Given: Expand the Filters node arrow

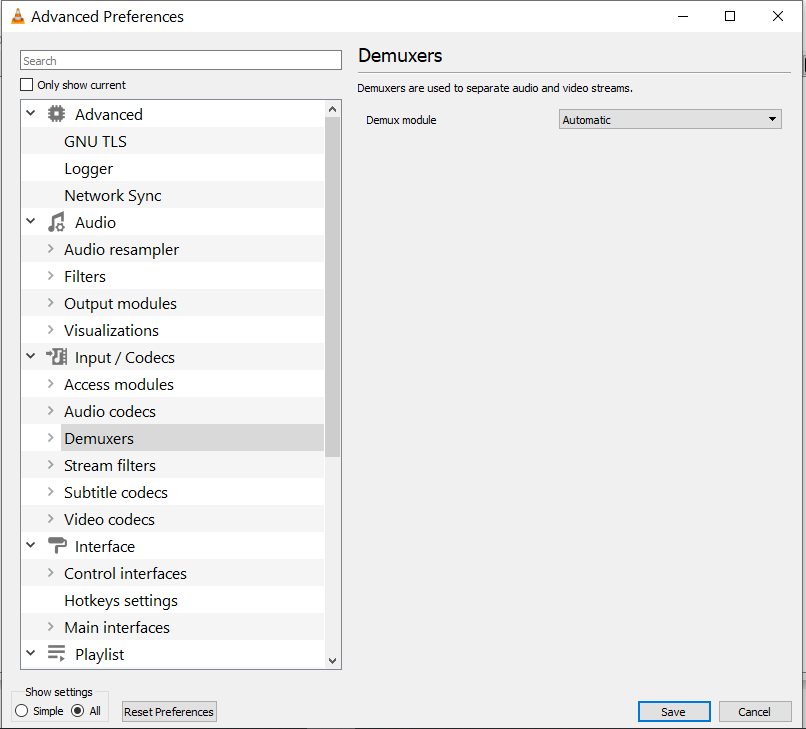Looking at the screenshot, I should 50,276.
